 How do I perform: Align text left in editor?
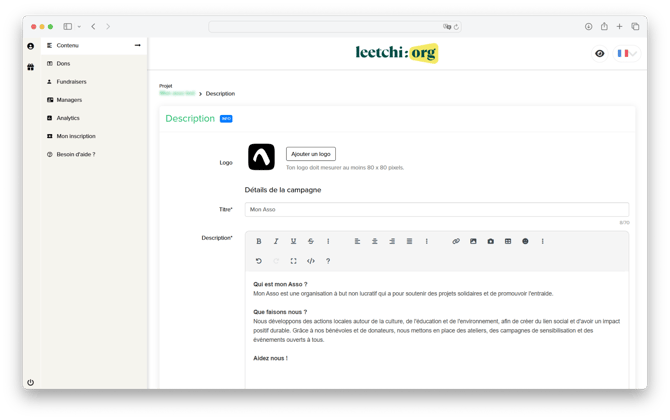point(357,241)
